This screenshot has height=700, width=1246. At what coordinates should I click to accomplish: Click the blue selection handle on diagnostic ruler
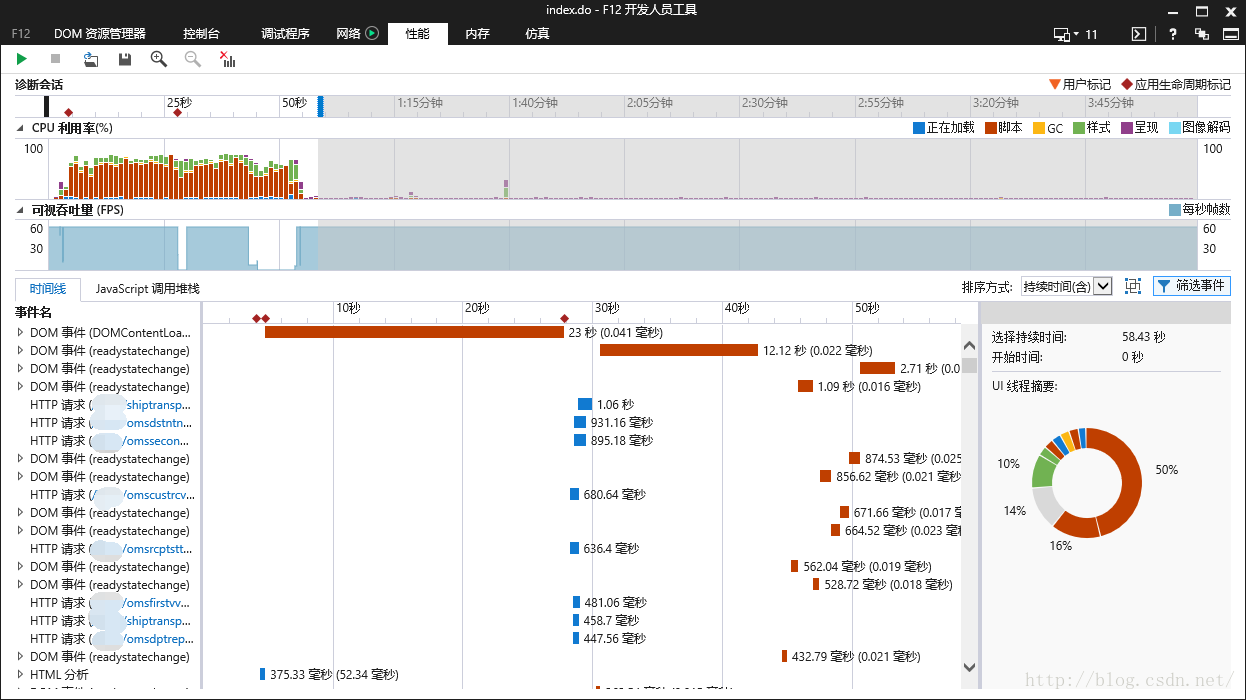(x=321, y=106)
